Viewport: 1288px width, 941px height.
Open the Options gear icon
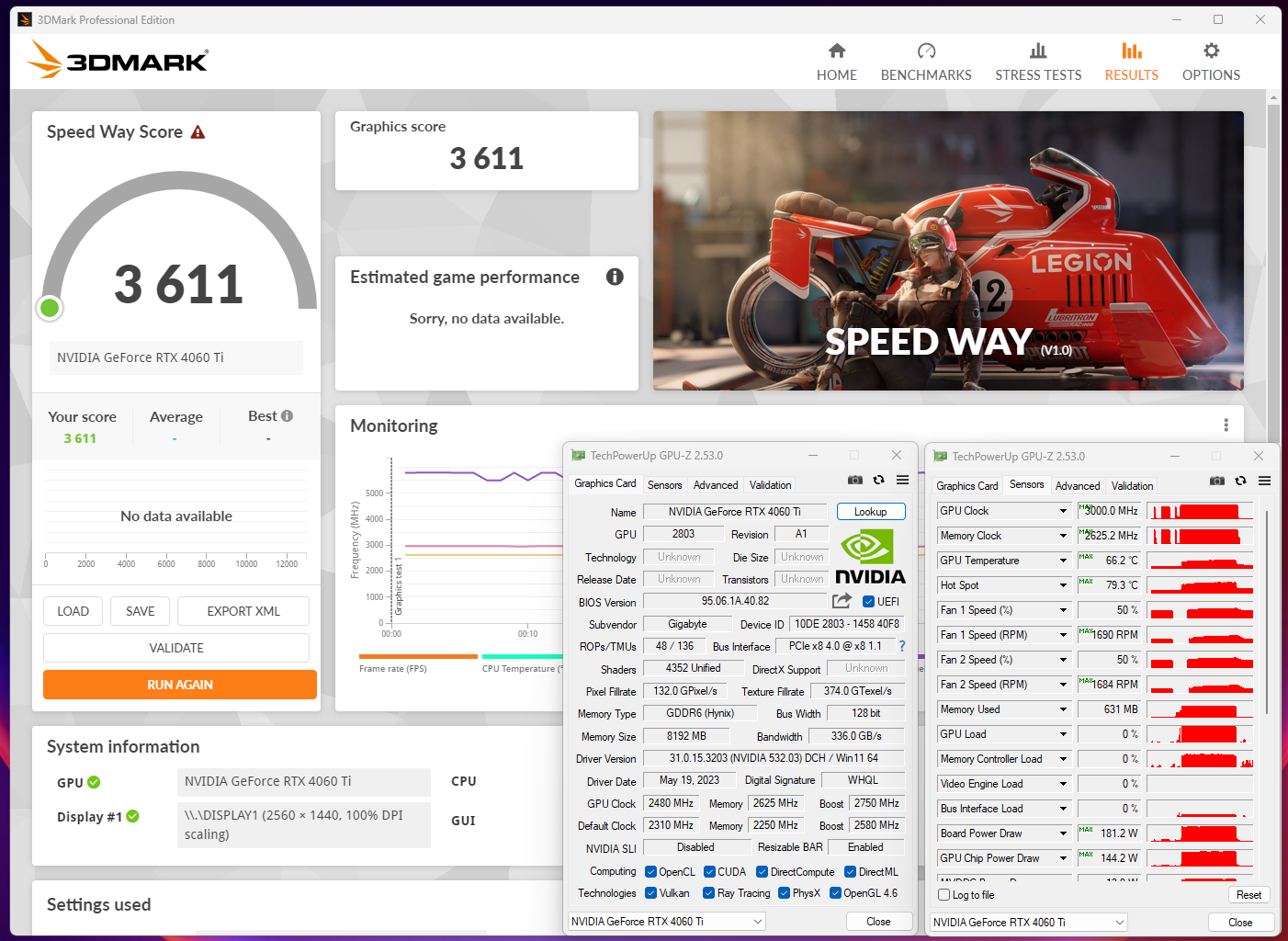pos(1211,51)
